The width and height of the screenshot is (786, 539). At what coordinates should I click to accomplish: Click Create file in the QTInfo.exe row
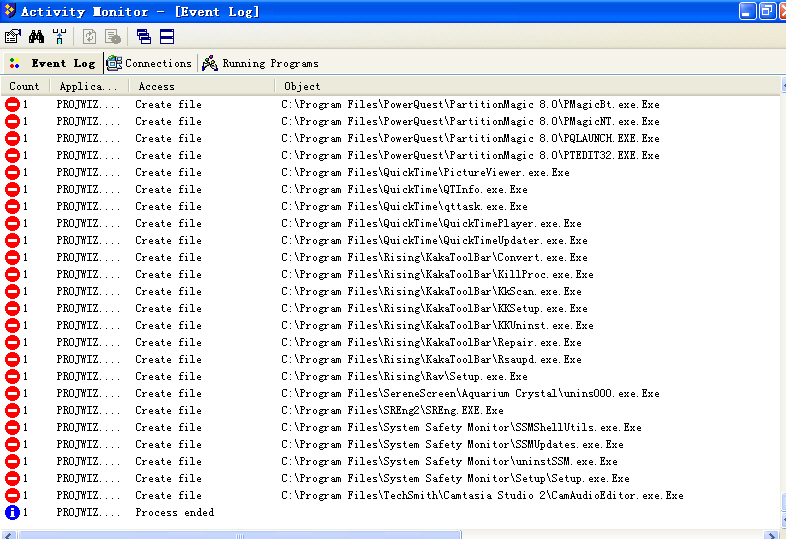click(168, 190)
